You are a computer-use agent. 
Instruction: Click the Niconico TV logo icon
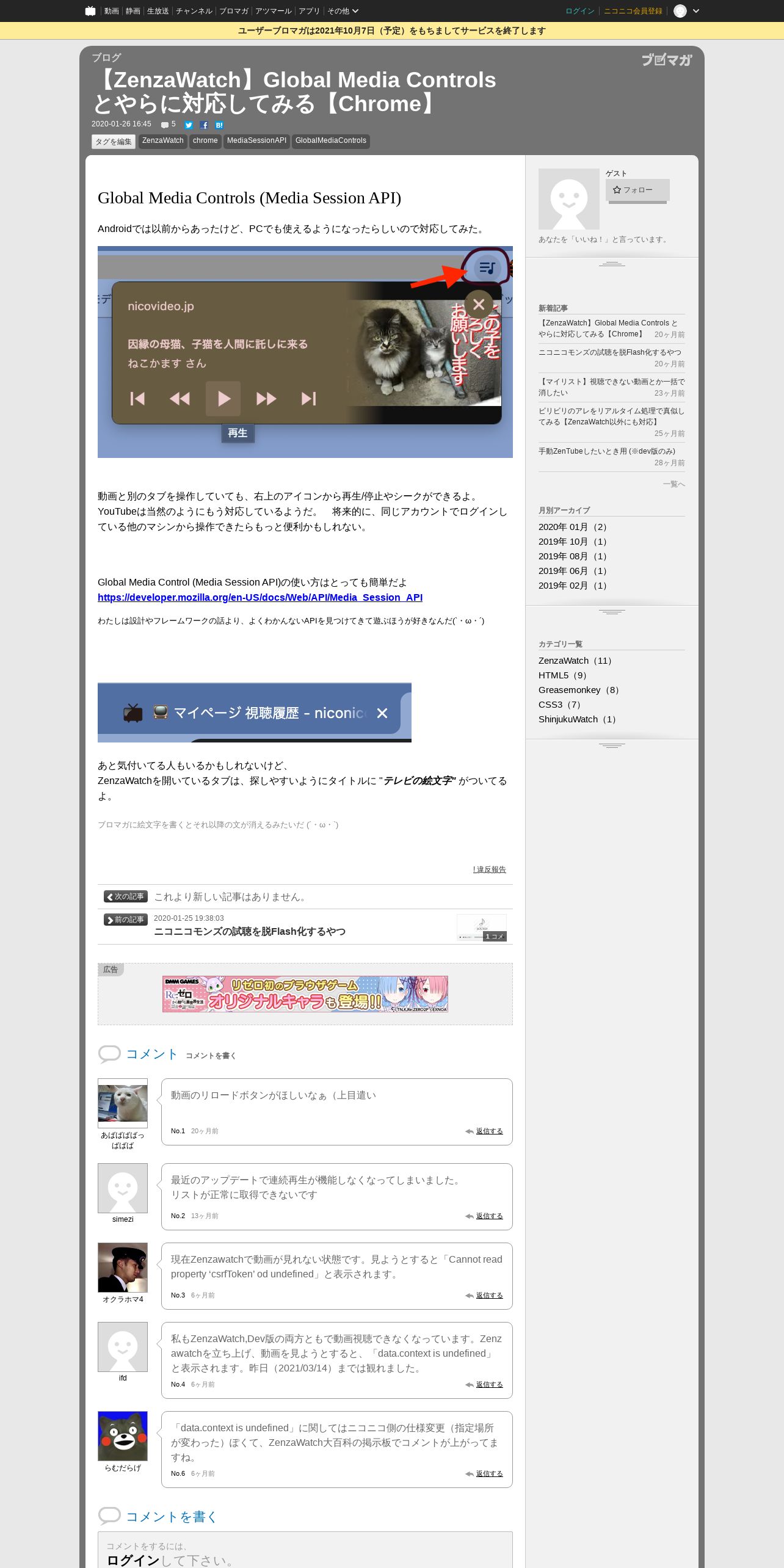click(90, 11)
